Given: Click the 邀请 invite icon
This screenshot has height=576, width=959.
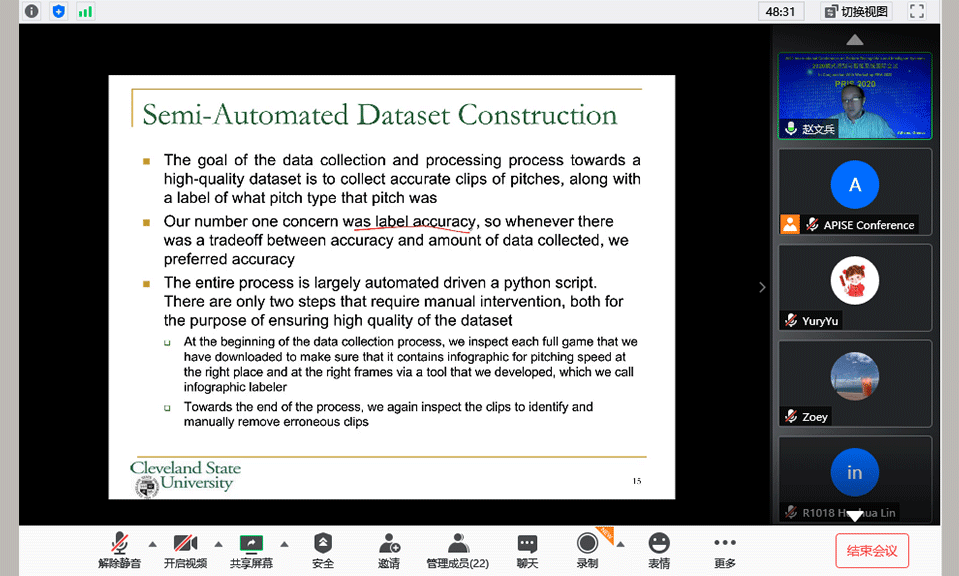Looking at the screenshot, I should 389,550.
